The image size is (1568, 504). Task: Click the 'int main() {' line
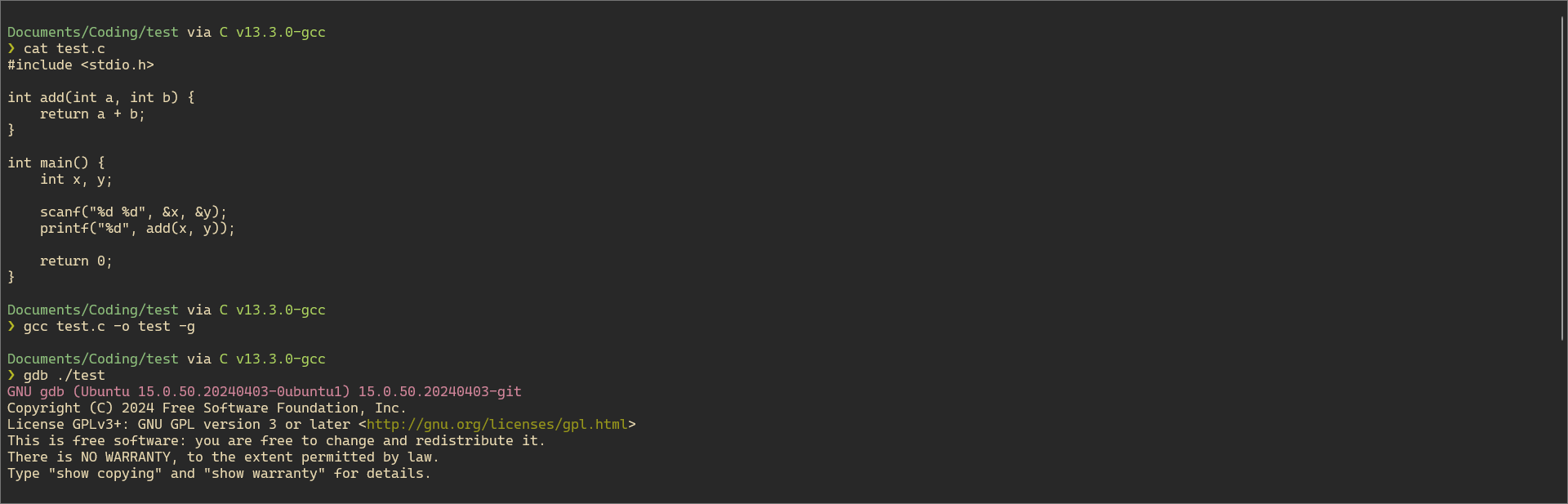(56, 163)
